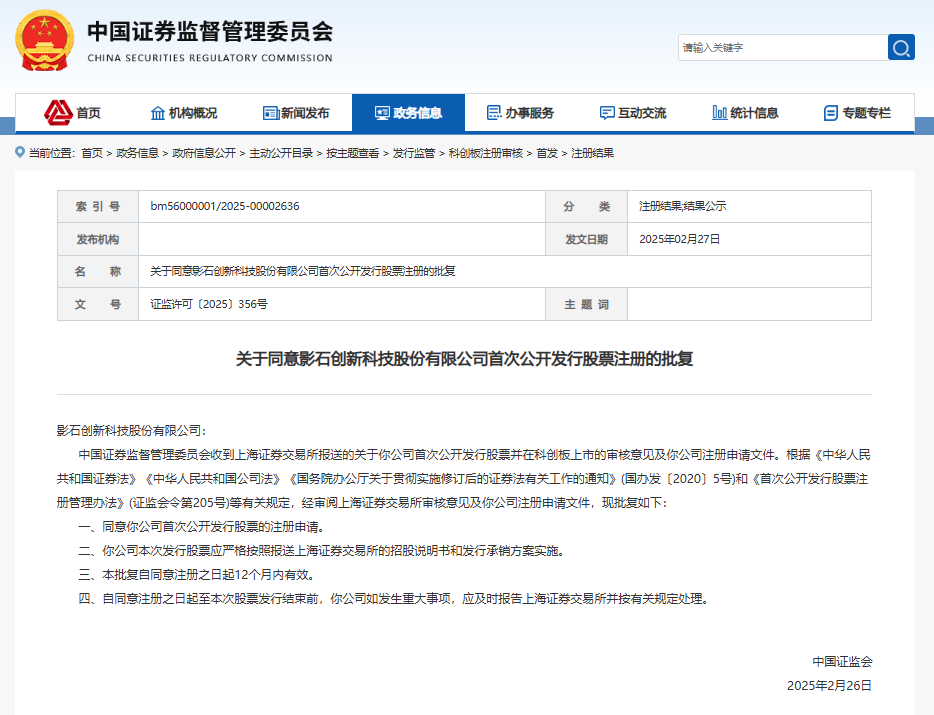
Task: Click the location pin icon before 当前位置
Action: tap(20, 153)
